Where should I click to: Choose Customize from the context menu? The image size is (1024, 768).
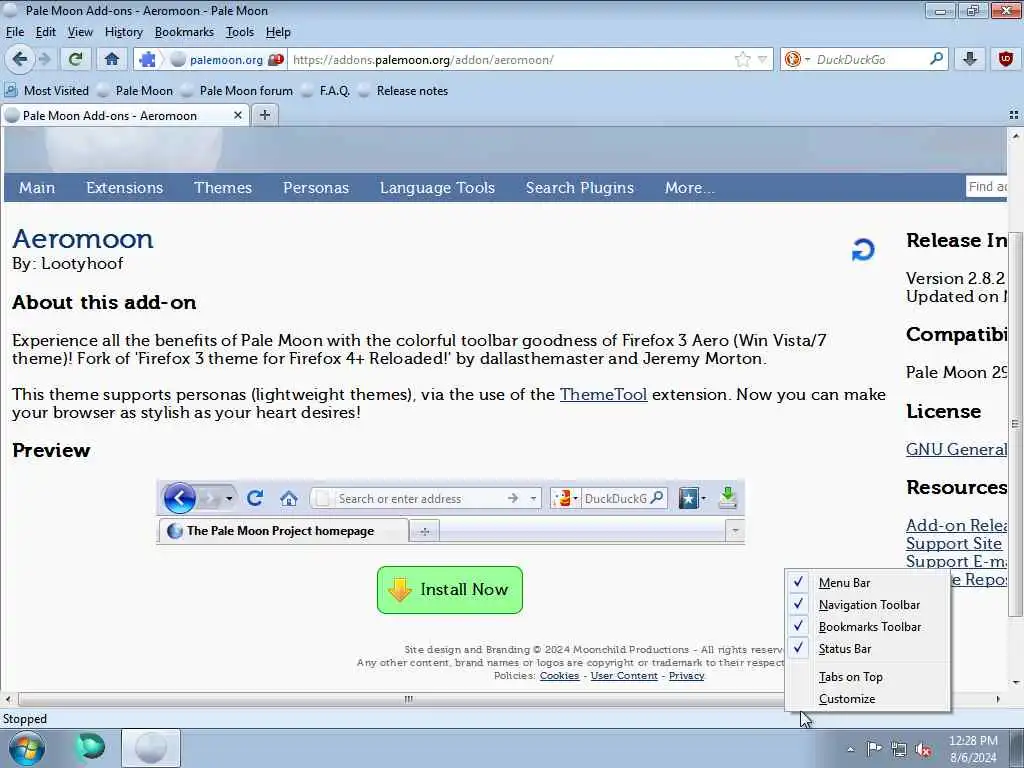coord(867,699)
